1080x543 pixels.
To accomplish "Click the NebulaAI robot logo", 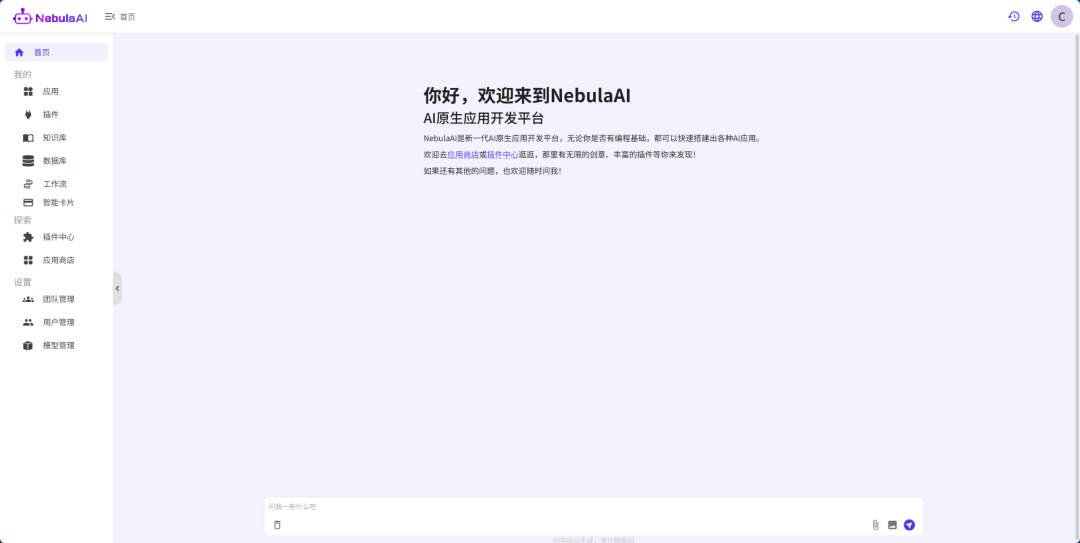I will point(22,17).
